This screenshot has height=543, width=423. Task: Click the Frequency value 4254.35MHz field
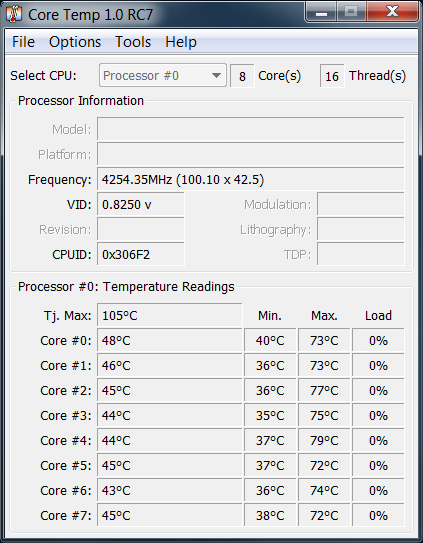tap(250, 179)
